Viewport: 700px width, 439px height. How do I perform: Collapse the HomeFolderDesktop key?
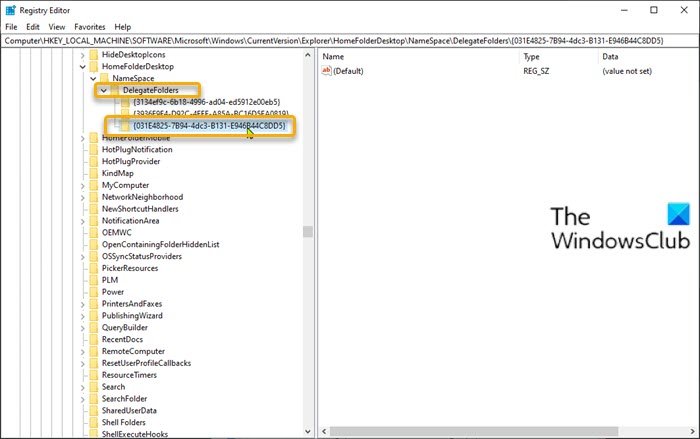[x=83, y=67]
